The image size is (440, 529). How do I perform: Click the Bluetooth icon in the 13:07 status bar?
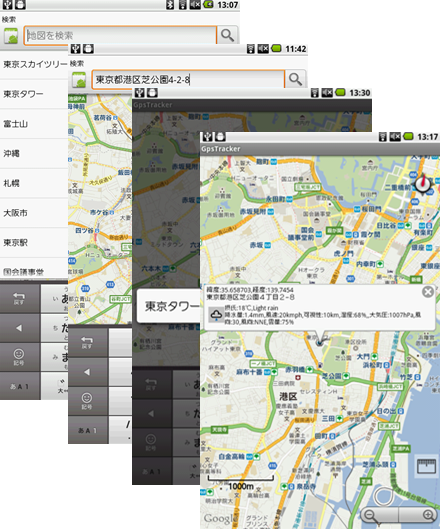[170, 5]
